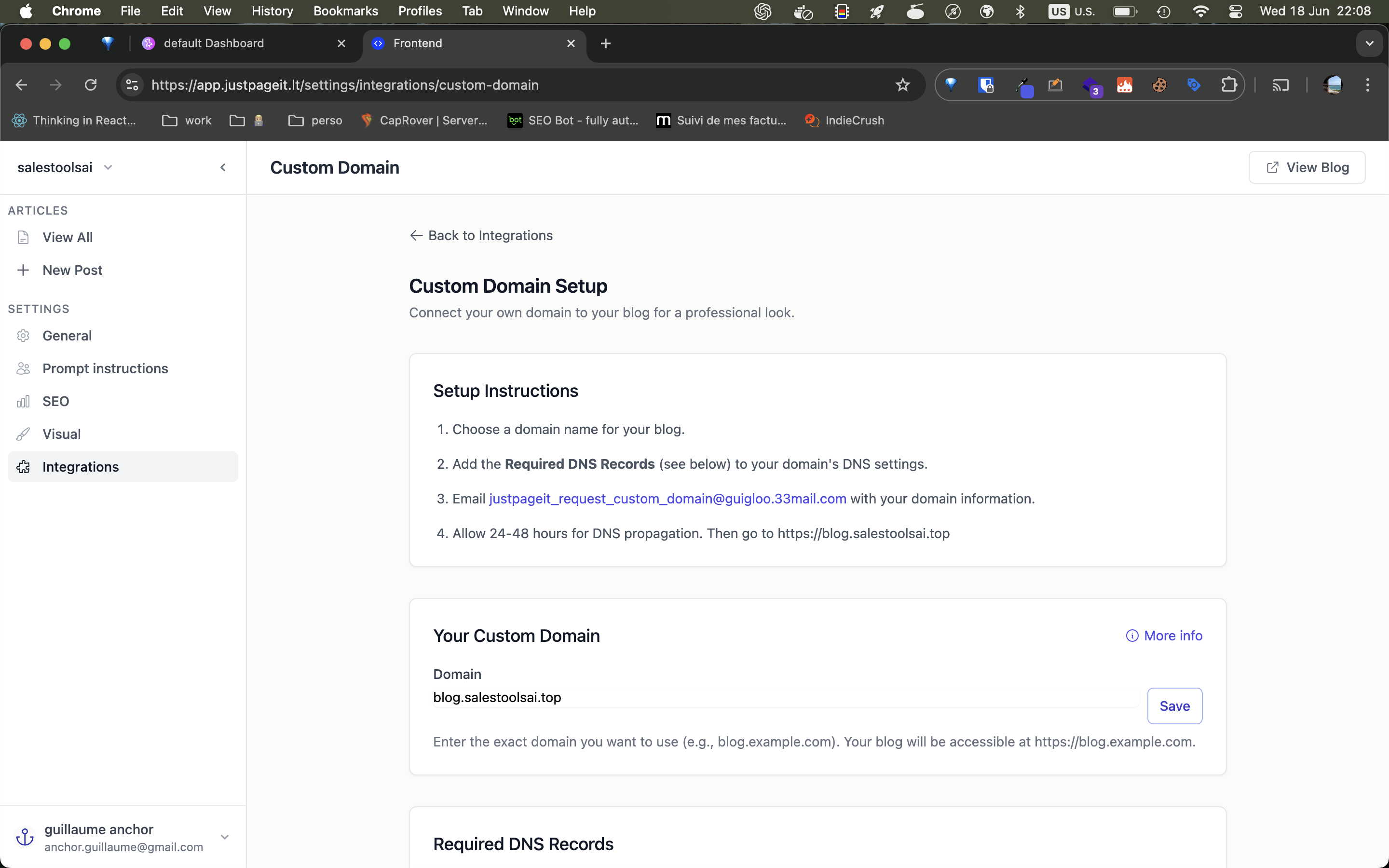The width and height of the screenshot is (1389, 868).
Task: Click the fire extension icon in toolbar
Action: coord(1124,85)
